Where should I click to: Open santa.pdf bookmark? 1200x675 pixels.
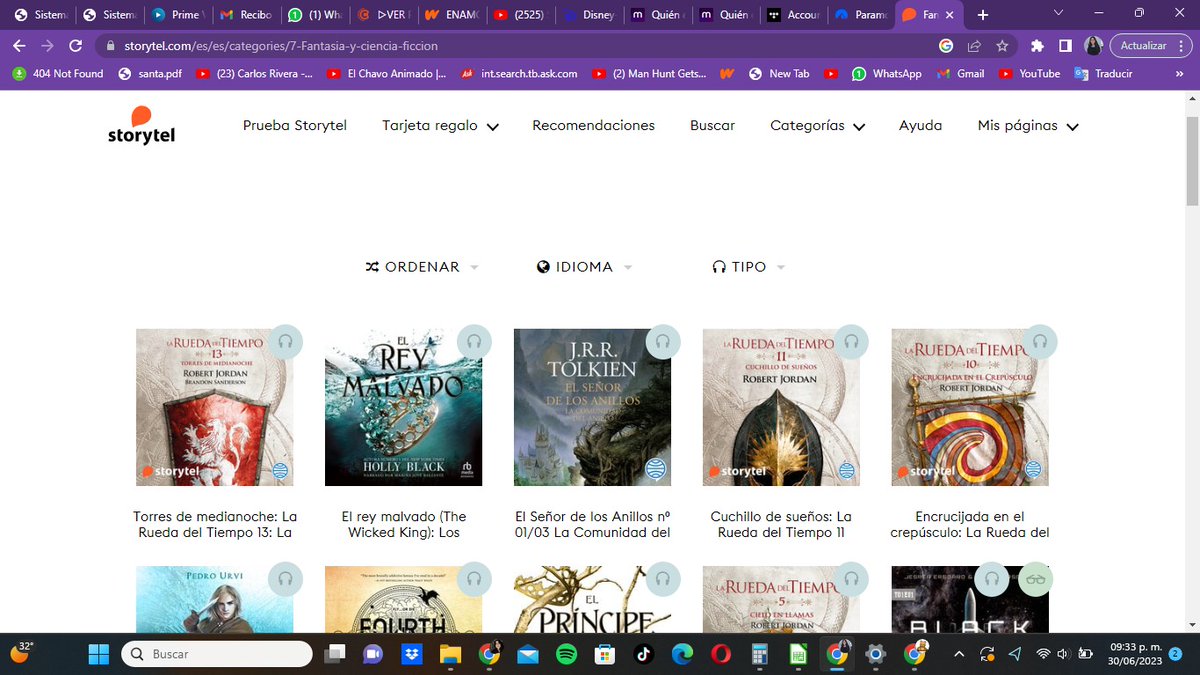click(150, 73)
